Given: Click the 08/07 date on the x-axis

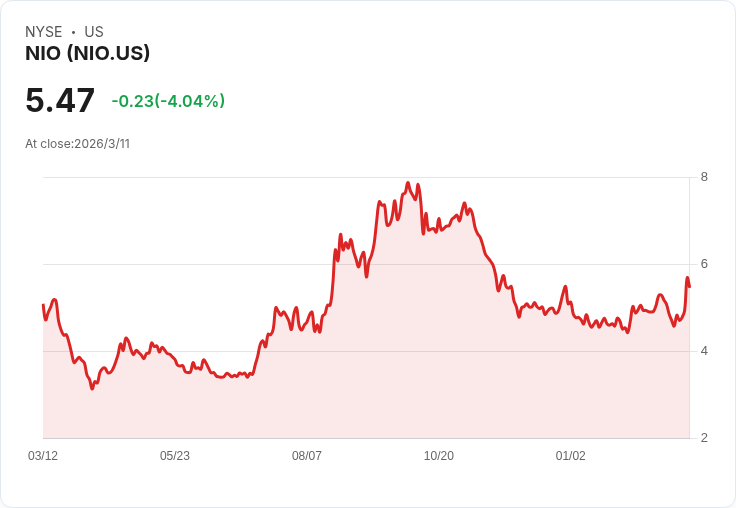Looking at the screenshot, I should click(x=307, y=456).
